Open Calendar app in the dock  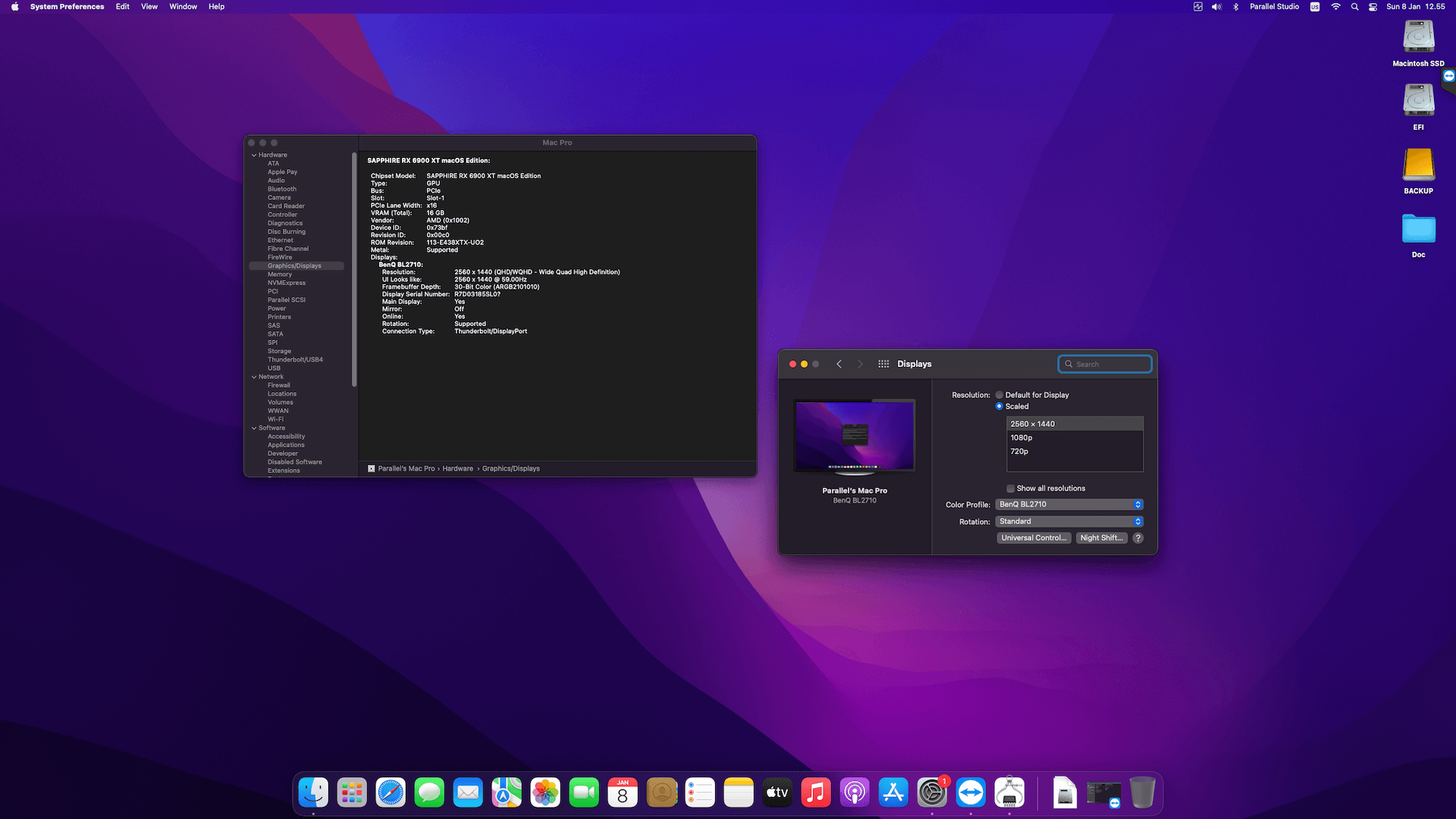(623, 792)
